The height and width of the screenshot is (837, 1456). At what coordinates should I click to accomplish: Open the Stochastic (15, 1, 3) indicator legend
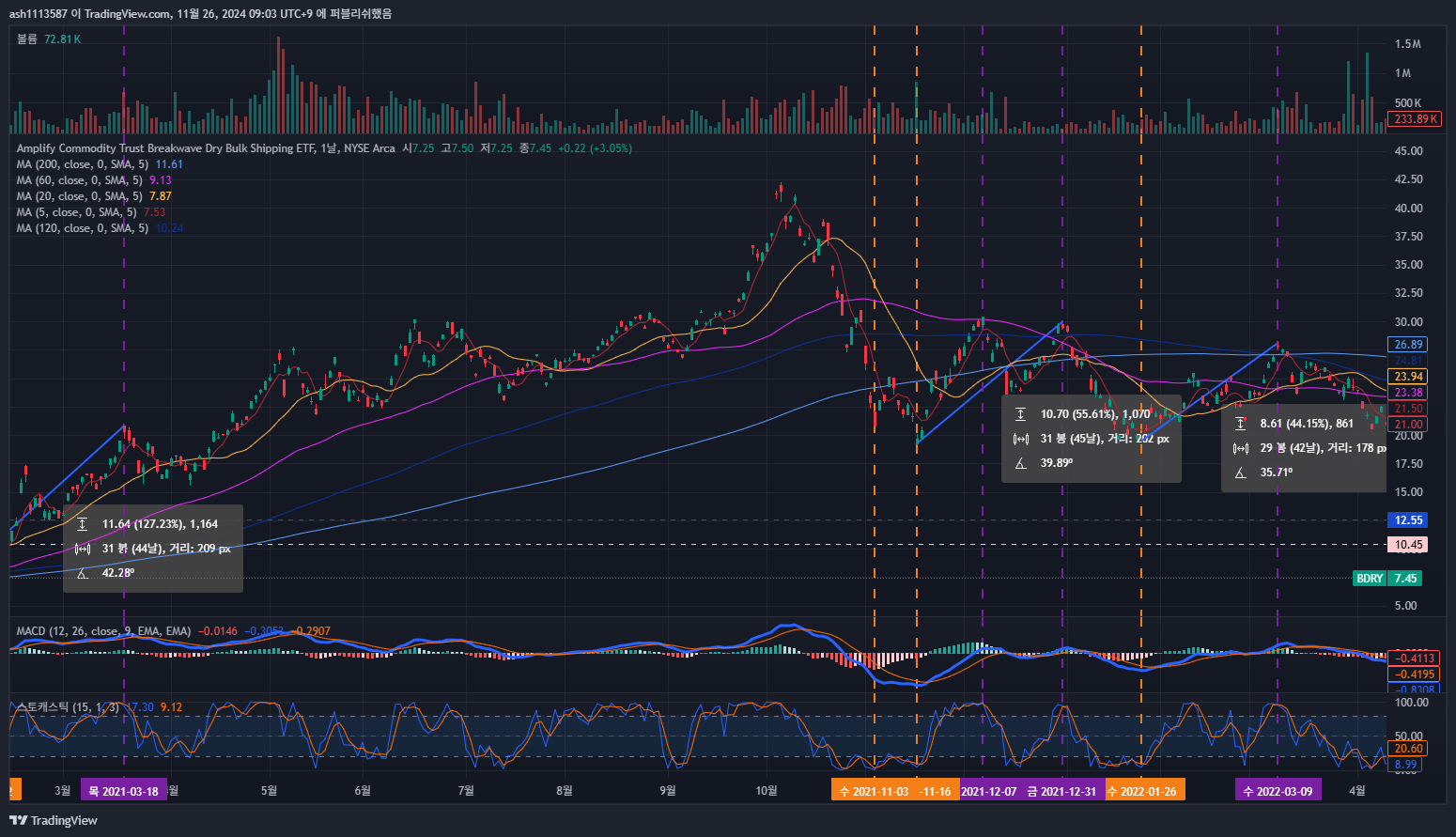[x=68, y=707]
